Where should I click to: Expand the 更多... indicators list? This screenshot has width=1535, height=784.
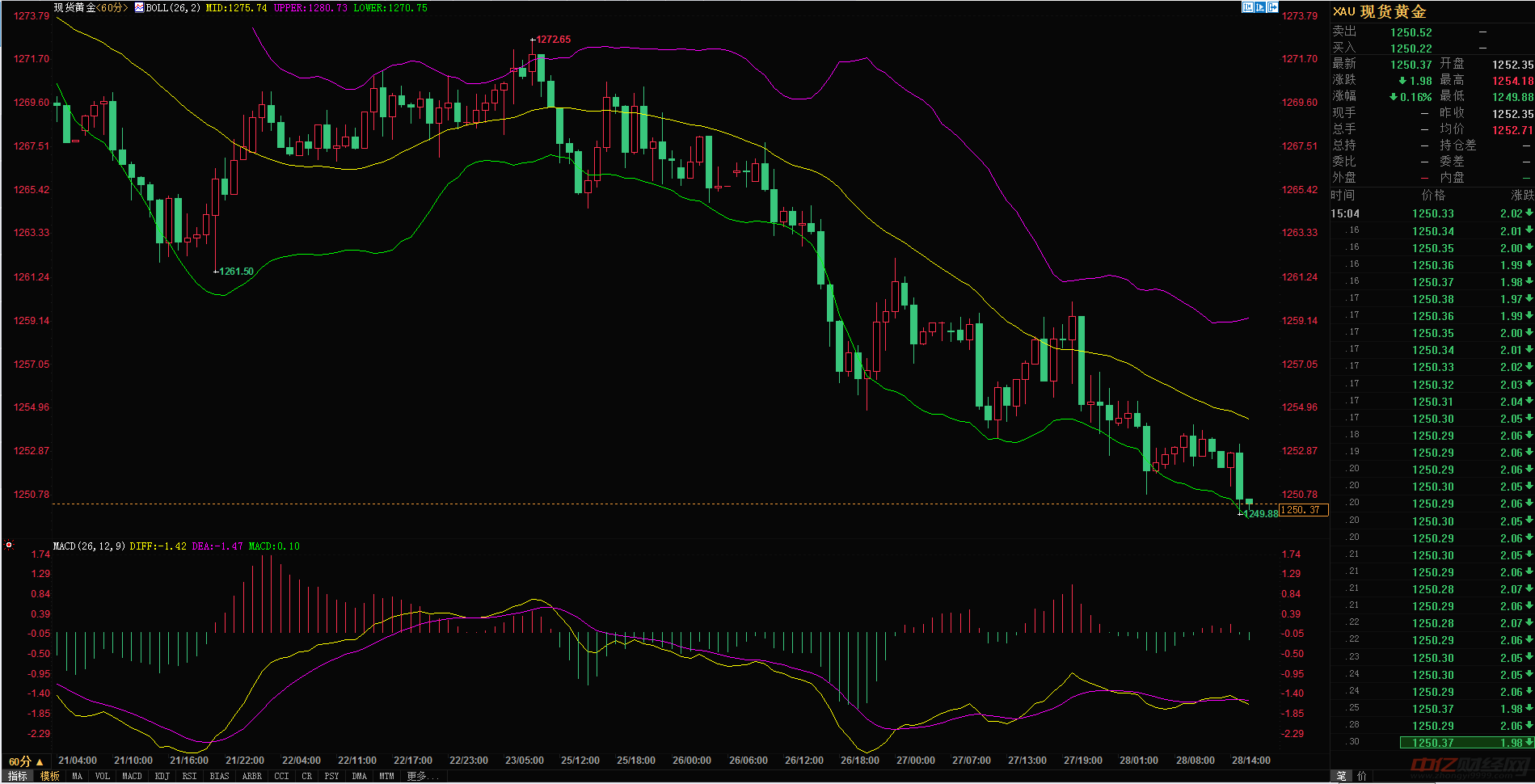pos(421,776)
